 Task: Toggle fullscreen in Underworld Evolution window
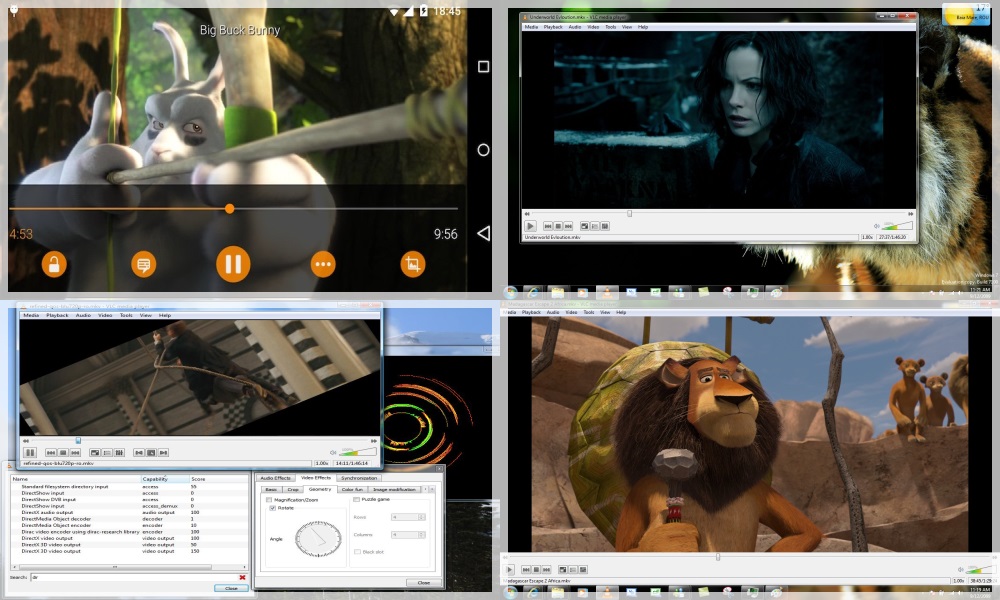tap(585, 226)
